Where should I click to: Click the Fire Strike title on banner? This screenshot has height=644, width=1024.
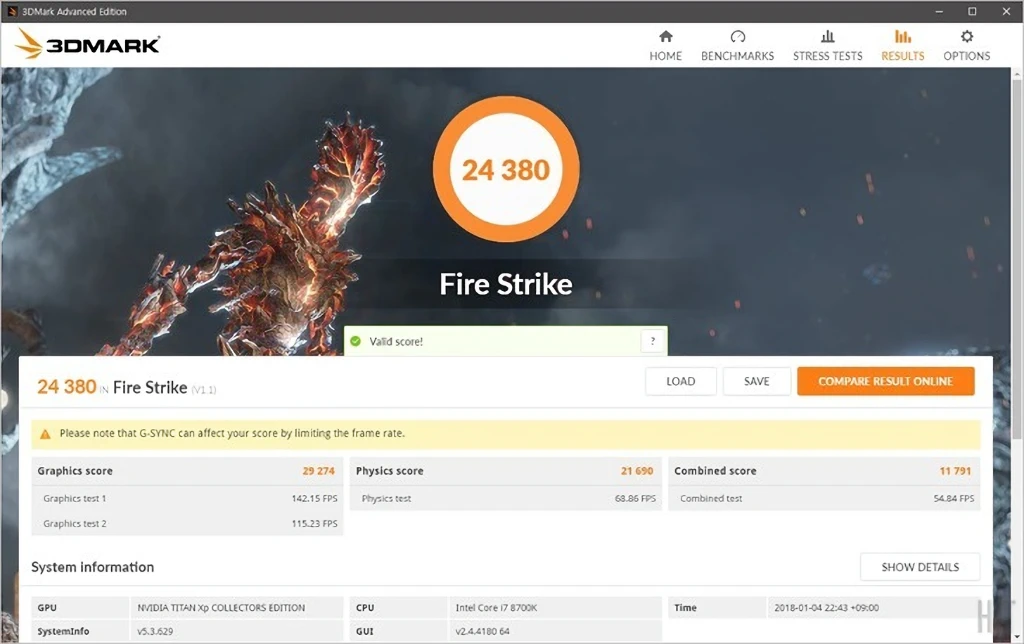click(x=506, y=284)
